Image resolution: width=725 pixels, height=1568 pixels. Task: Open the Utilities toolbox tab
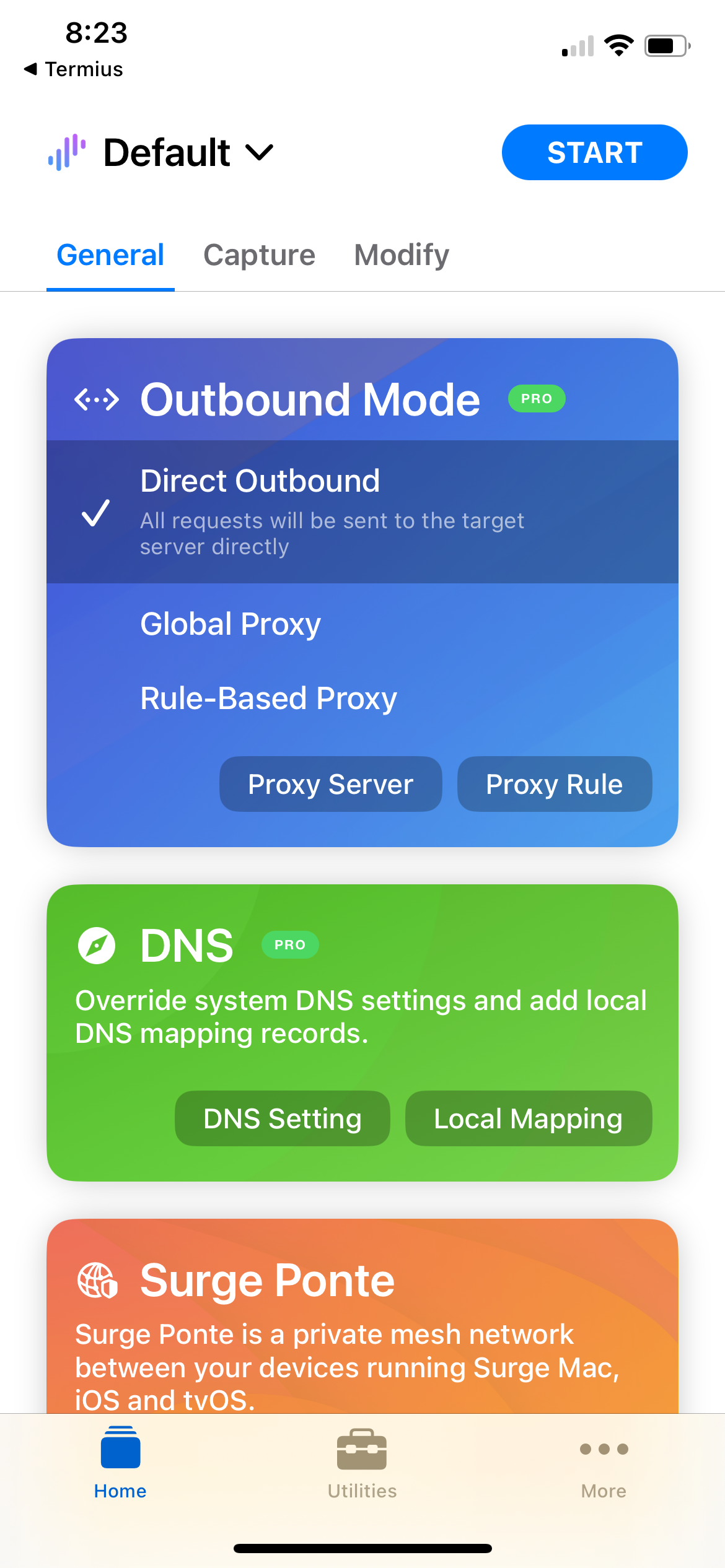[362, 1463]
